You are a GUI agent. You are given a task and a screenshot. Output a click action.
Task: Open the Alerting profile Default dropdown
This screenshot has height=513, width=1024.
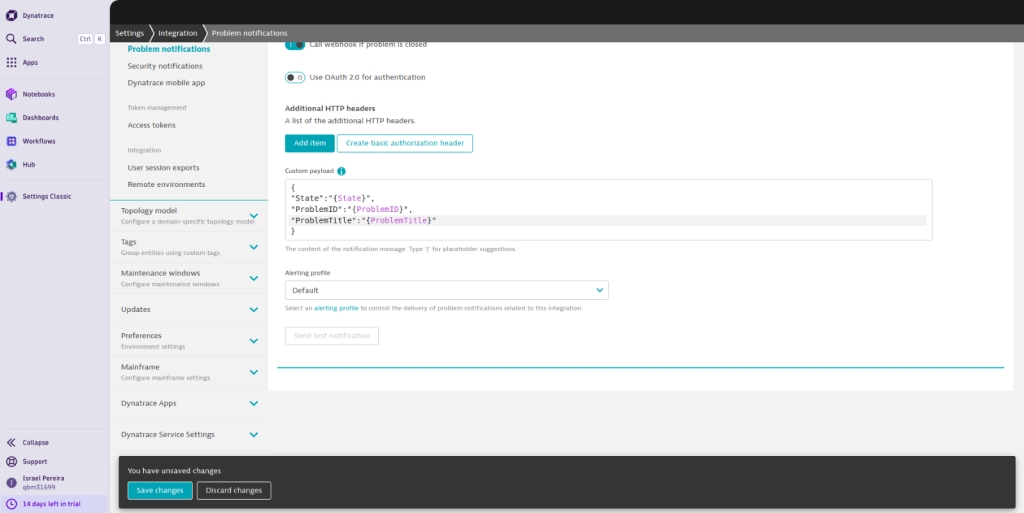point(446,290)
